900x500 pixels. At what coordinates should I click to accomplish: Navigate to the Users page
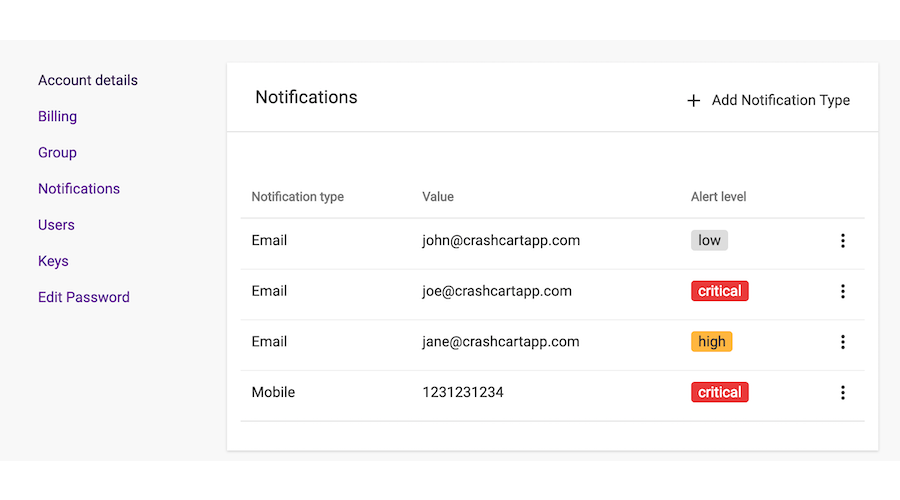(56, 225)
